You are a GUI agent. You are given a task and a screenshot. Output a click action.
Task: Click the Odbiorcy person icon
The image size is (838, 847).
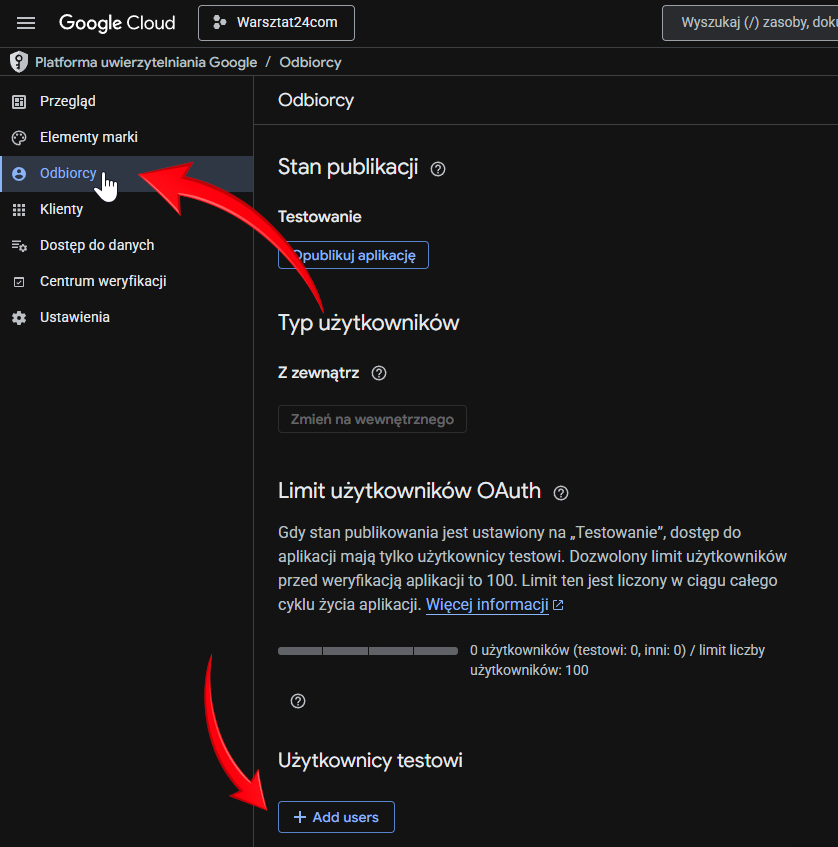pyautogui.click(x=18, y=174)
